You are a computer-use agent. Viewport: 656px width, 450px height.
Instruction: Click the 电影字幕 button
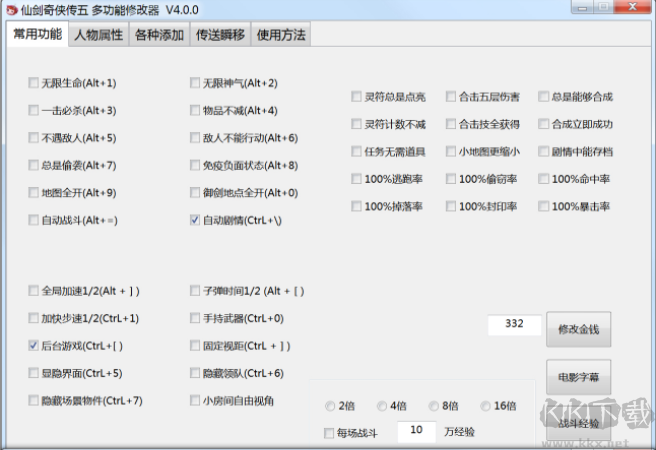tap(579, 377)
